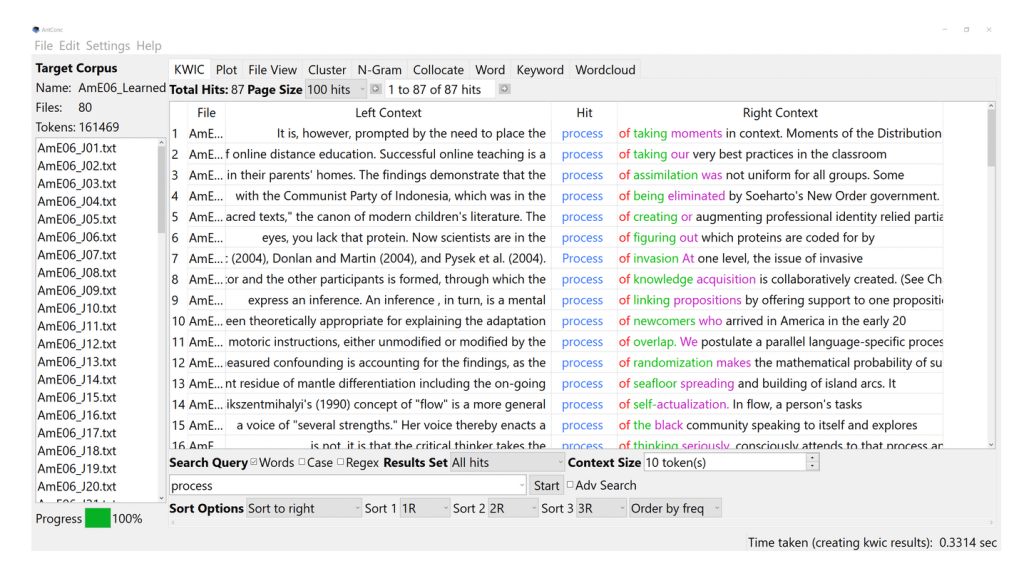Enable the Regex checkbox
Screen dimensions: 1024x576
click(341, 463)
